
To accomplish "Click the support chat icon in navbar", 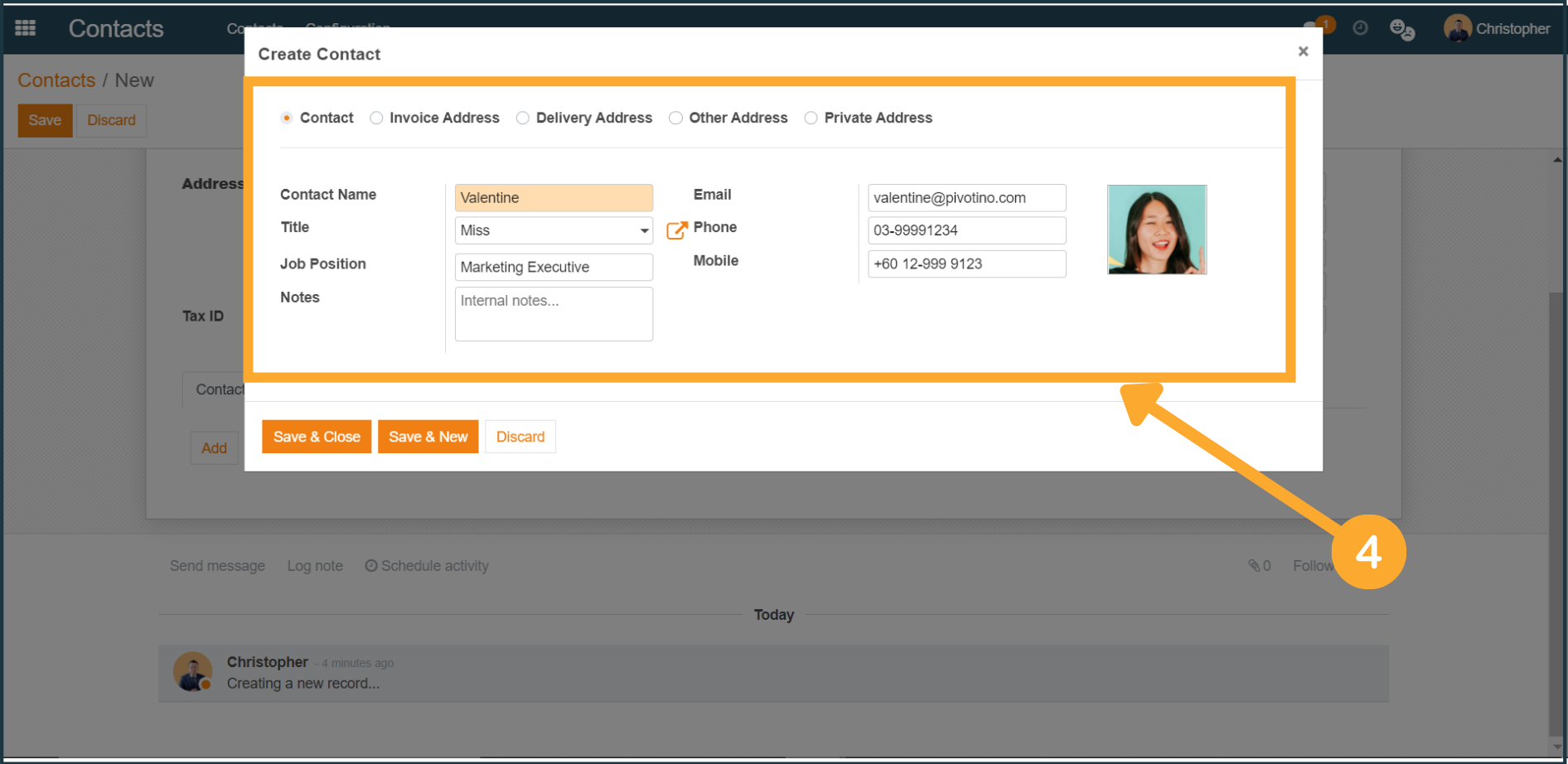I will [1401, 30].
